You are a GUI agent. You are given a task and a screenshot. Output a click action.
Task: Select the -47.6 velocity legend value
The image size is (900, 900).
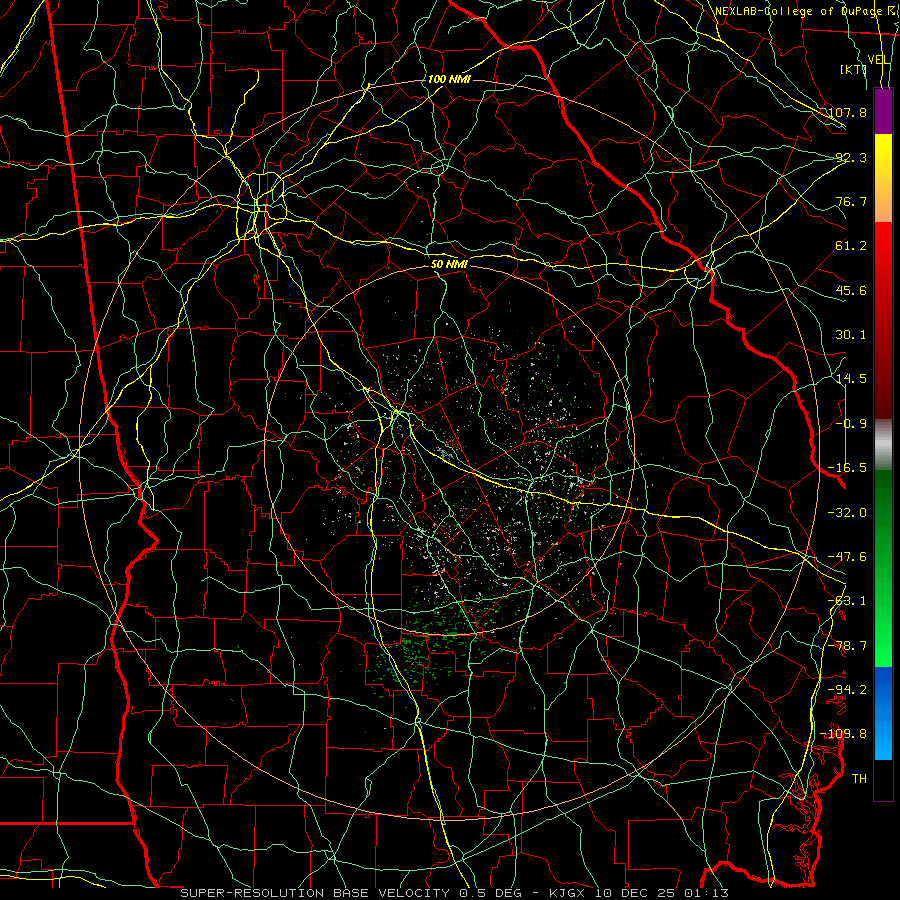coord(847,557)
